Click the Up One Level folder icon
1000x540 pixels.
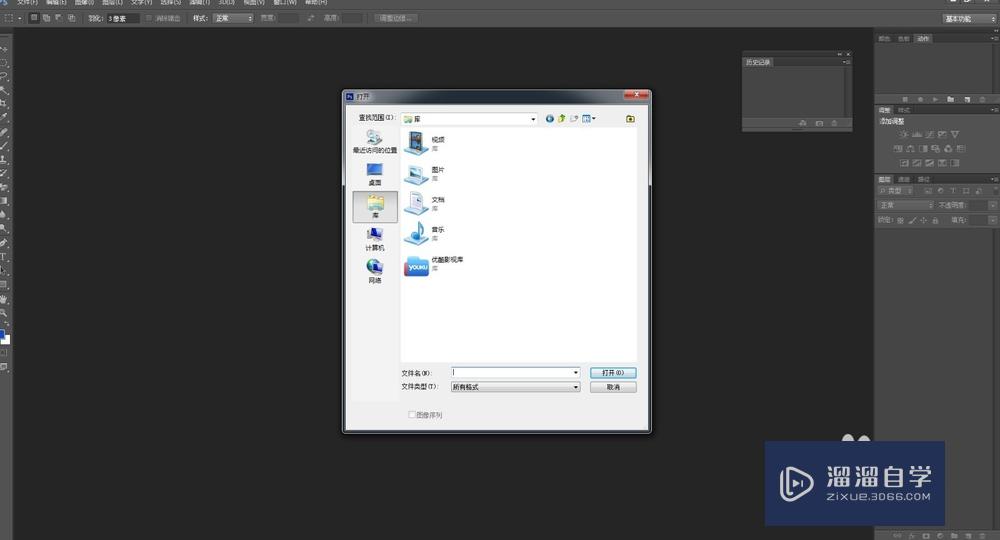(x=562, y=119)
